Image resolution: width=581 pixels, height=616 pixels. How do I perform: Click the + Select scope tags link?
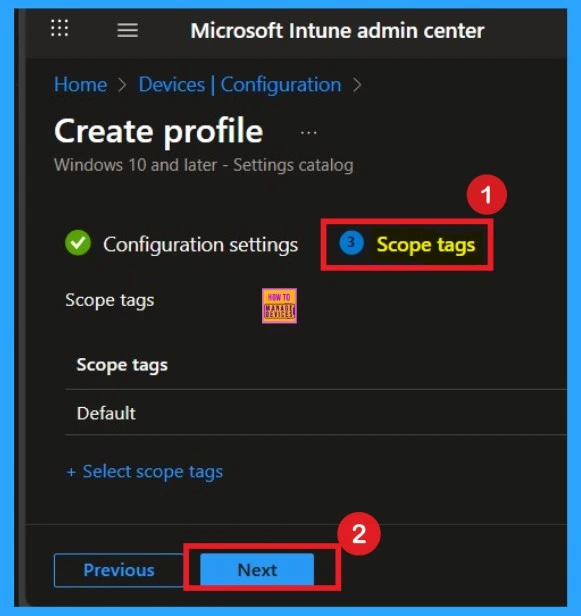click(x=145, y=471)
